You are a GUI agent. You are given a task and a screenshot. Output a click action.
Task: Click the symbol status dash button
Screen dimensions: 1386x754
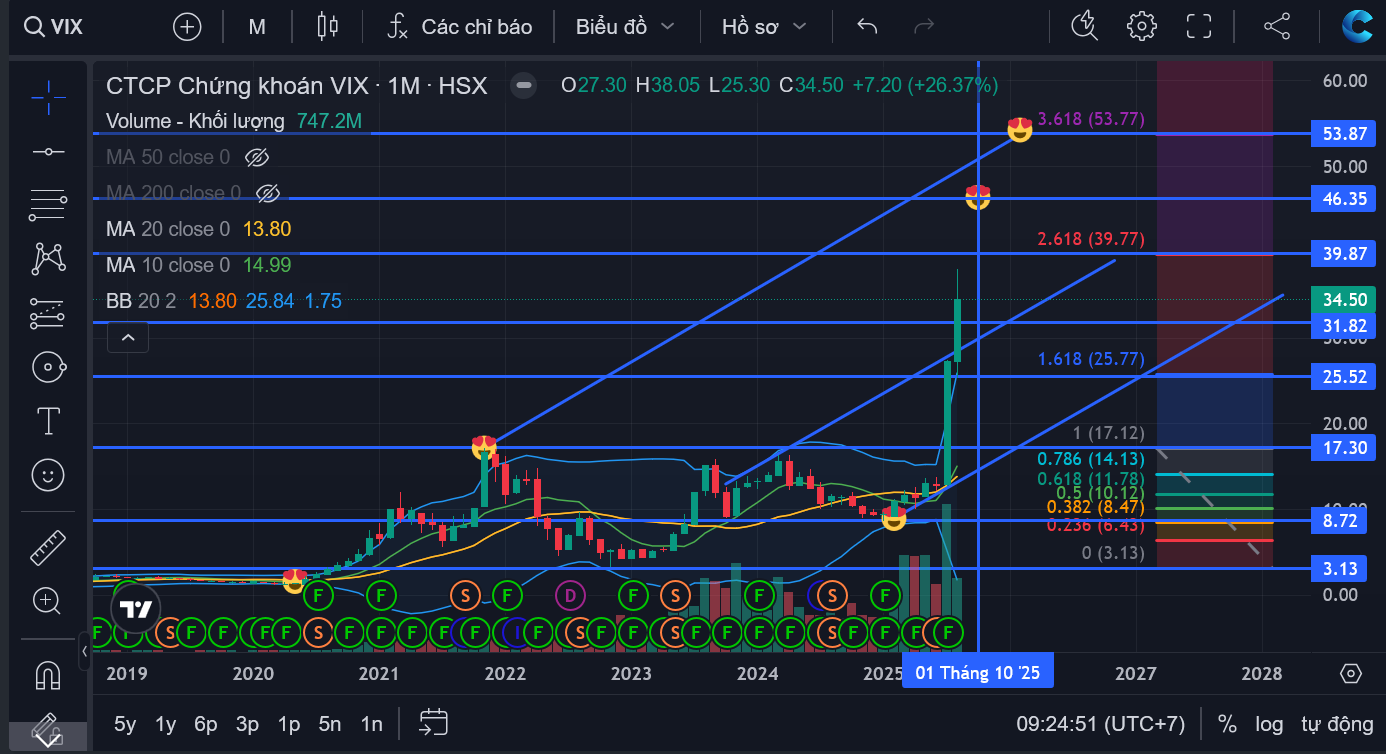click(x=522, y=85)
